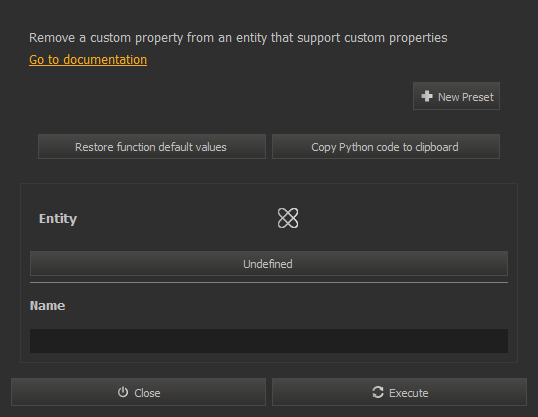Open the Go to documentation link
This screenshot has width=538, height=417.
(88, 59)
